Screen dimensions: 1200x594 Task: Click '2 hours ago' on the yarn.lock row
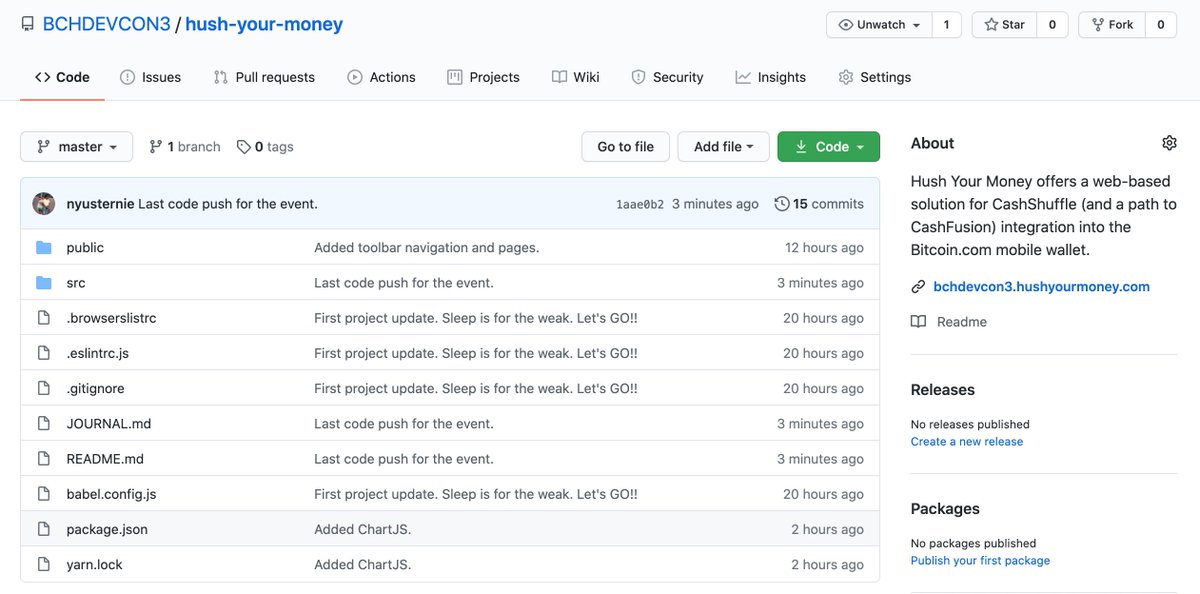pos(827,564)
